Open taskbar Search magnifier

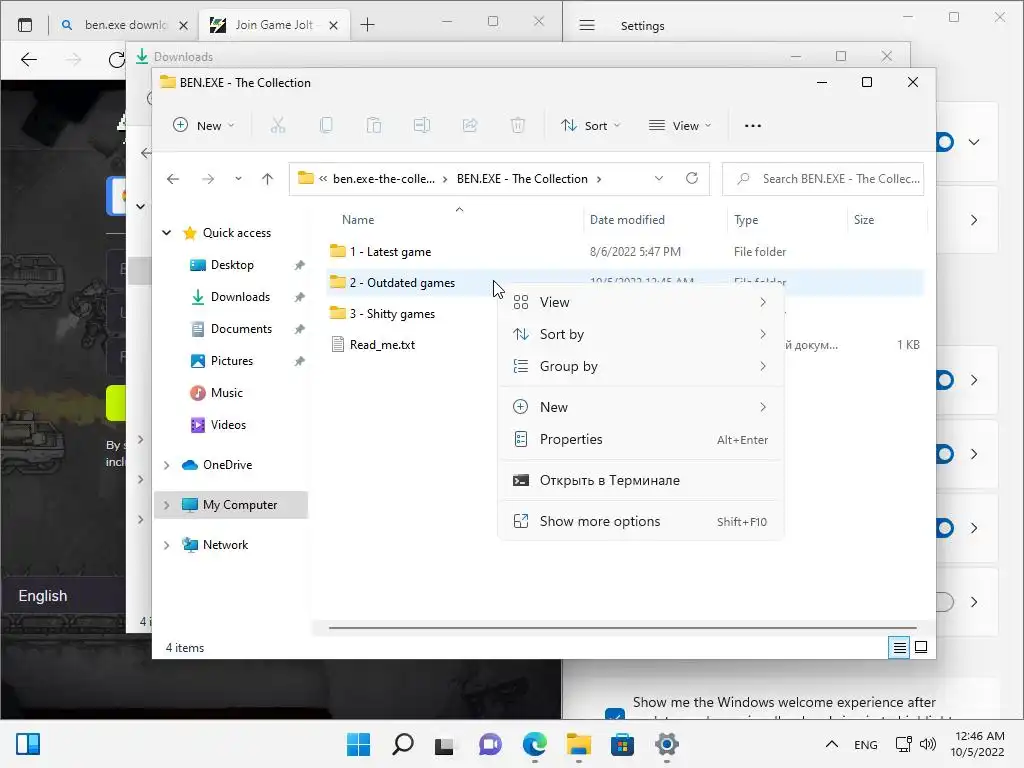(x=402, y=744)
